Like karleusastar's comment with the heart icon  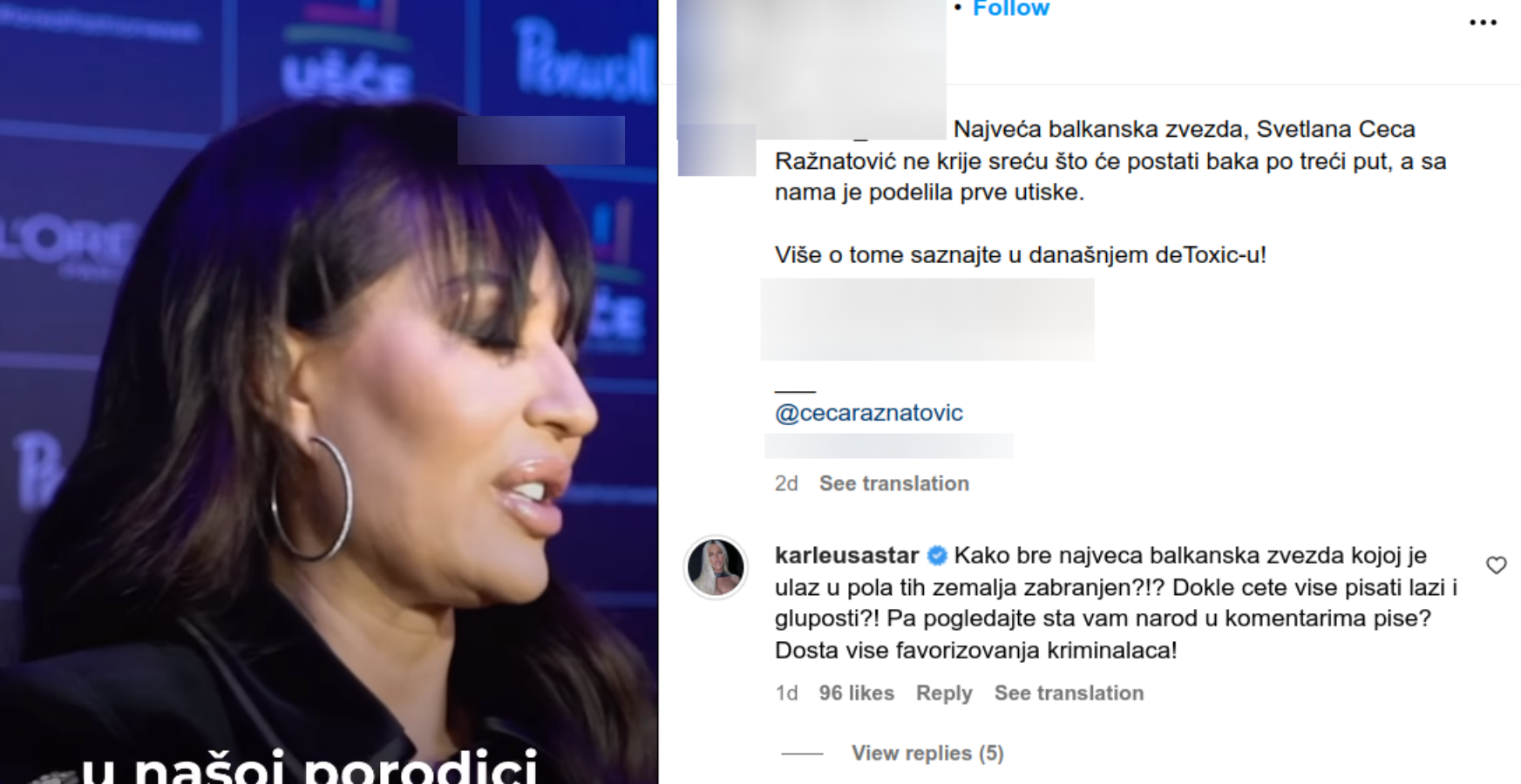coord(1497,565)
